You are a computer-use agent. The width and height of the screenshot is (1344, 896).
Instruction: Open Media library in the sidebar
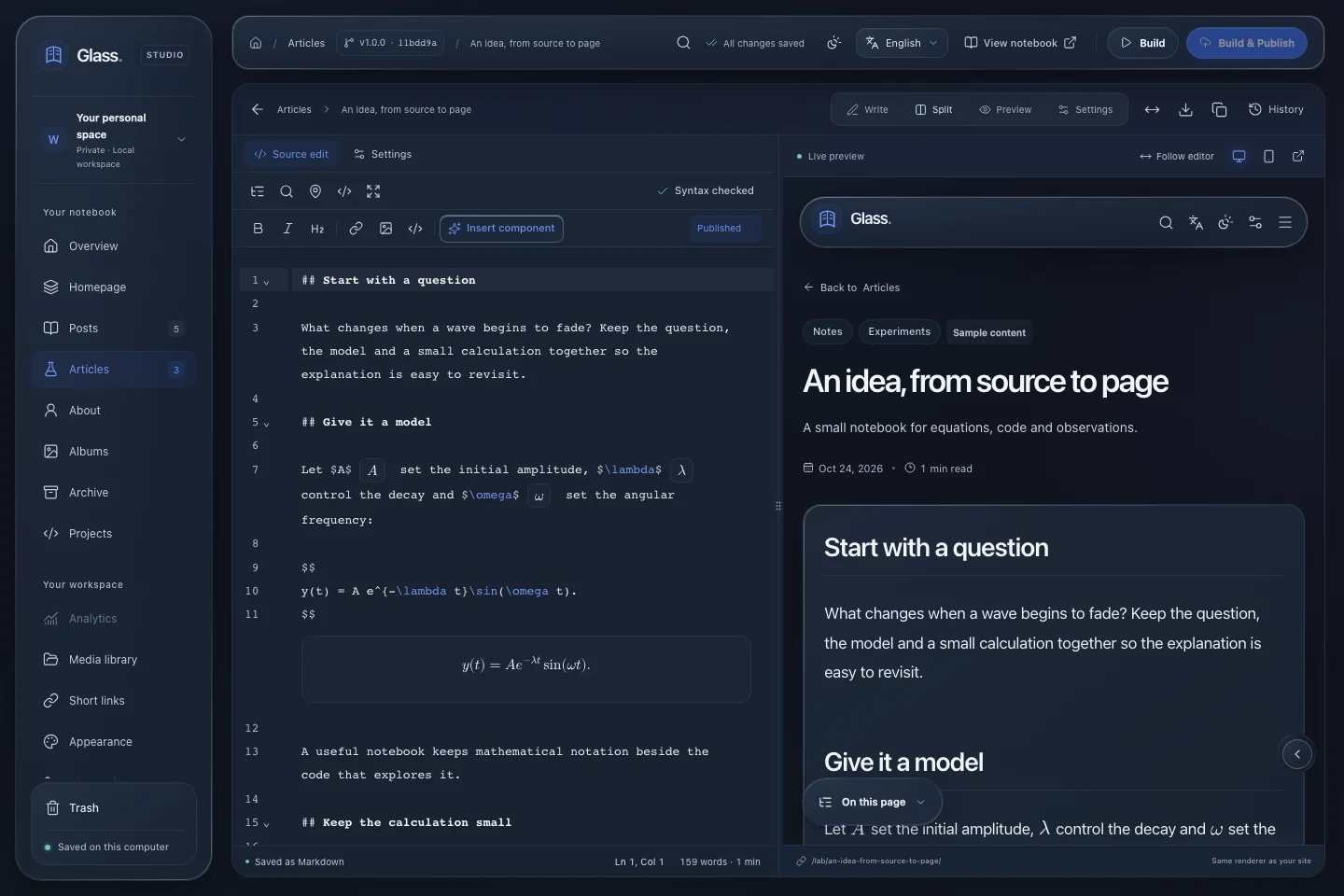(x=114, y=660)
